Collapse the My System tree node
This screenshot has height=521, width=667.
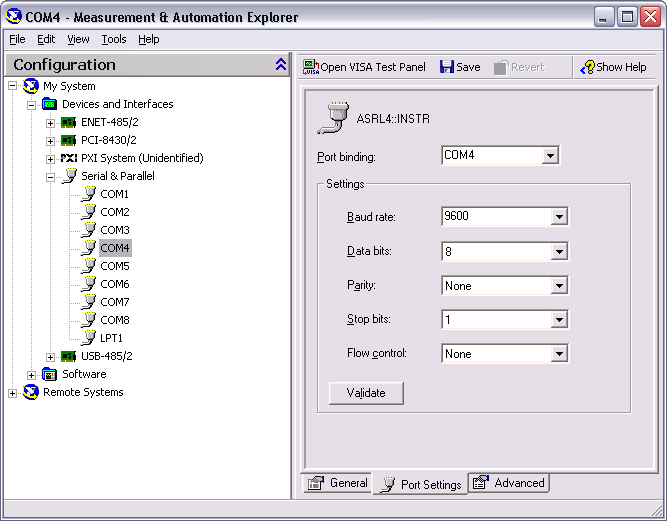click(12, 86)
